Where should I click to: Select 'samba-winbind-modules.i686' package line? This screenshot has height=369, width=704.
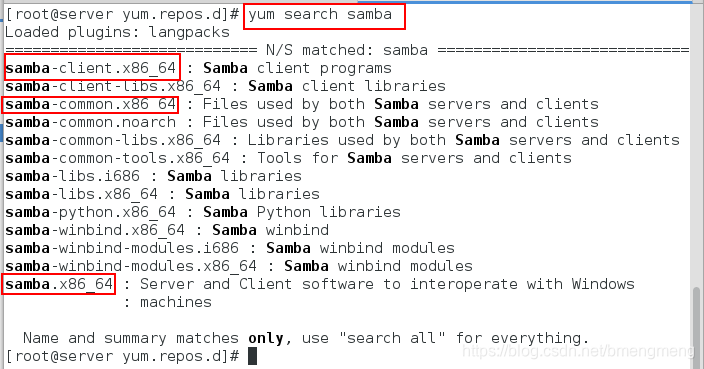[230, 248]
